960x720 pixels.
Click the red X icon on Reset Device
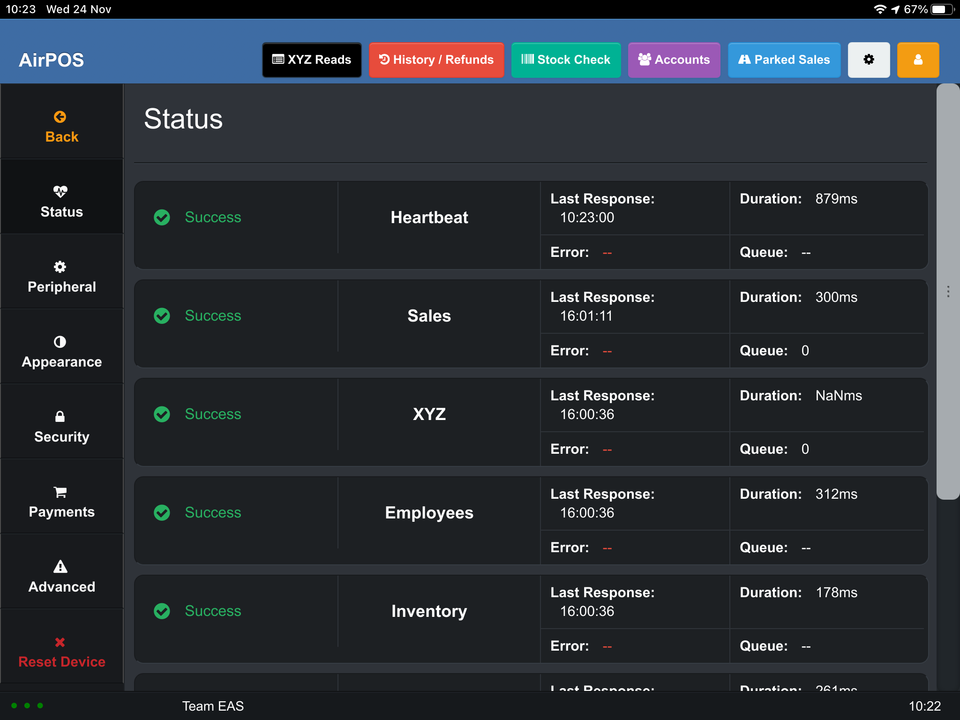point(61,640)
